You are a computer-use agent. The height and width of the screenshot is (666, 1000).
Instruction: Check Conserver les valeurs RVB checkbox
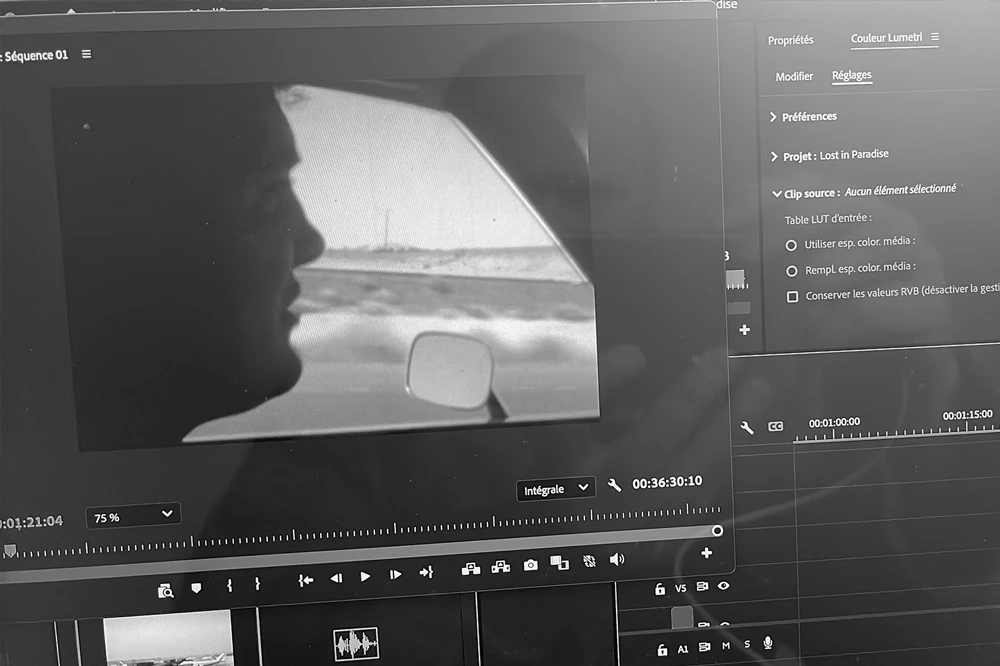(792, 297)
